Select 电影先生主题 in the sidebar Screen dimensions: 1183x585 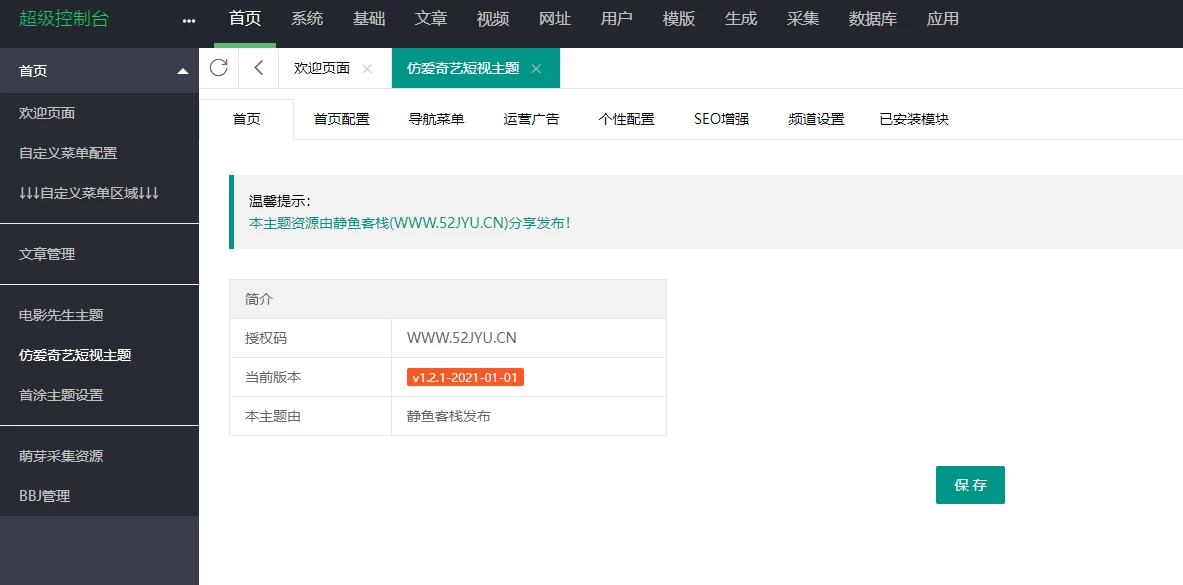click(61, 315)
